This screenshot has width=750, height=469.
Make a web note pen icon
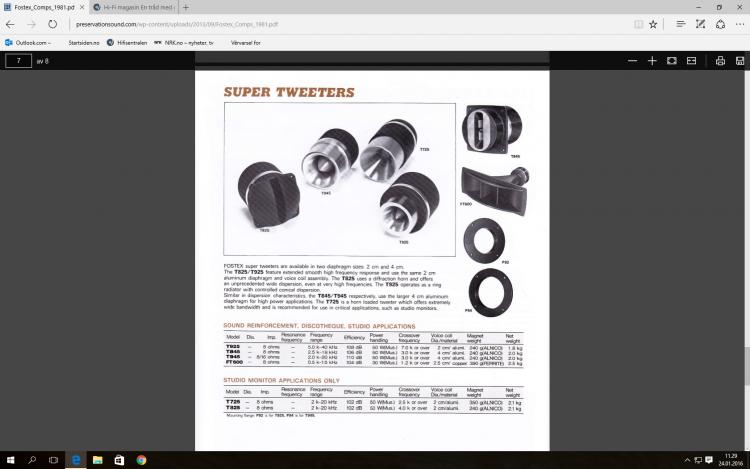(701, 24)
